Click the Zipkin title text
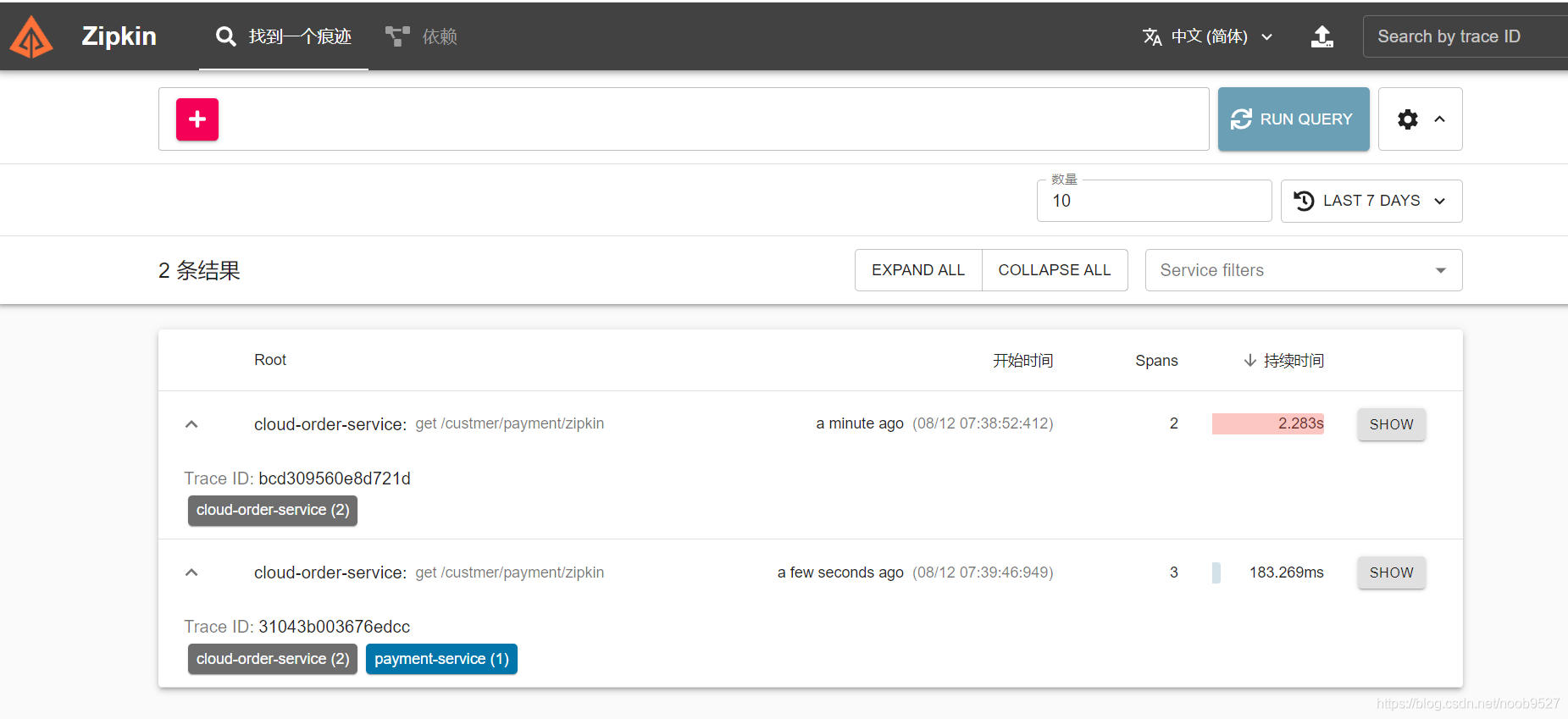Screen dimensions: 1568x719 [x=119, y=36]
